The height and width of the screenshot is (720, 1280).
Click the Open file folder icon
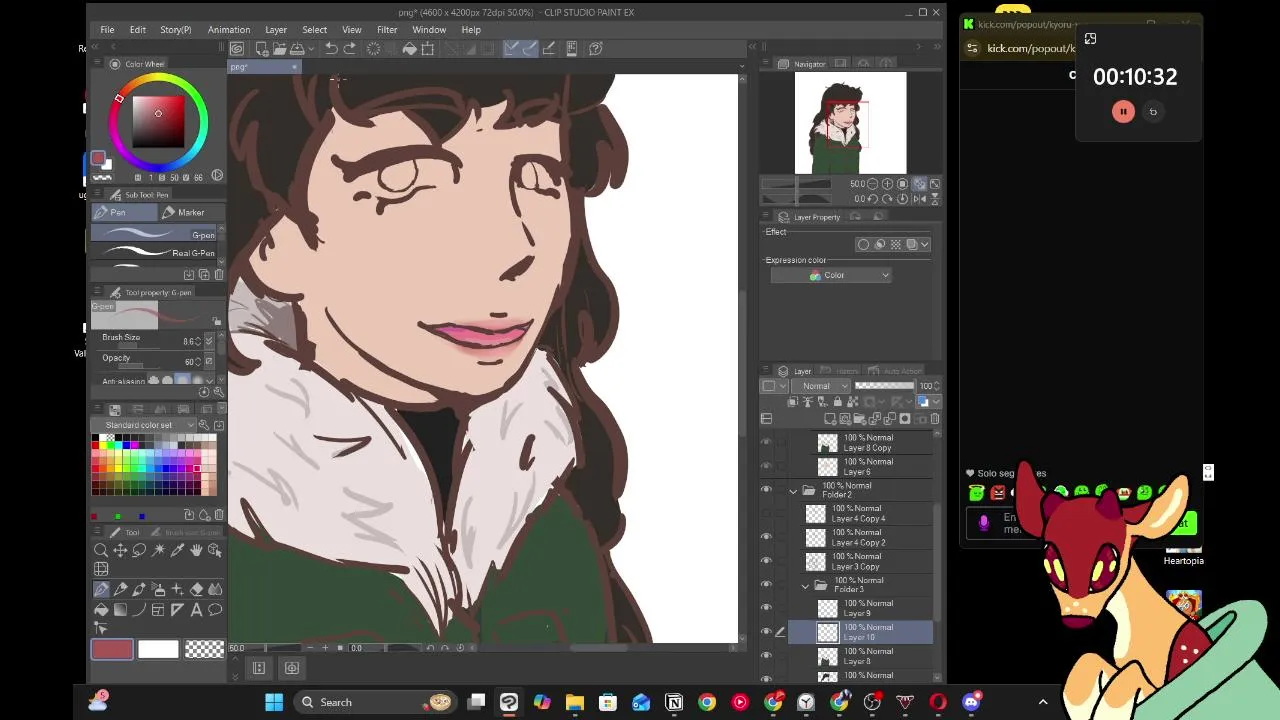pyautogui.click(x=279, y=48)
